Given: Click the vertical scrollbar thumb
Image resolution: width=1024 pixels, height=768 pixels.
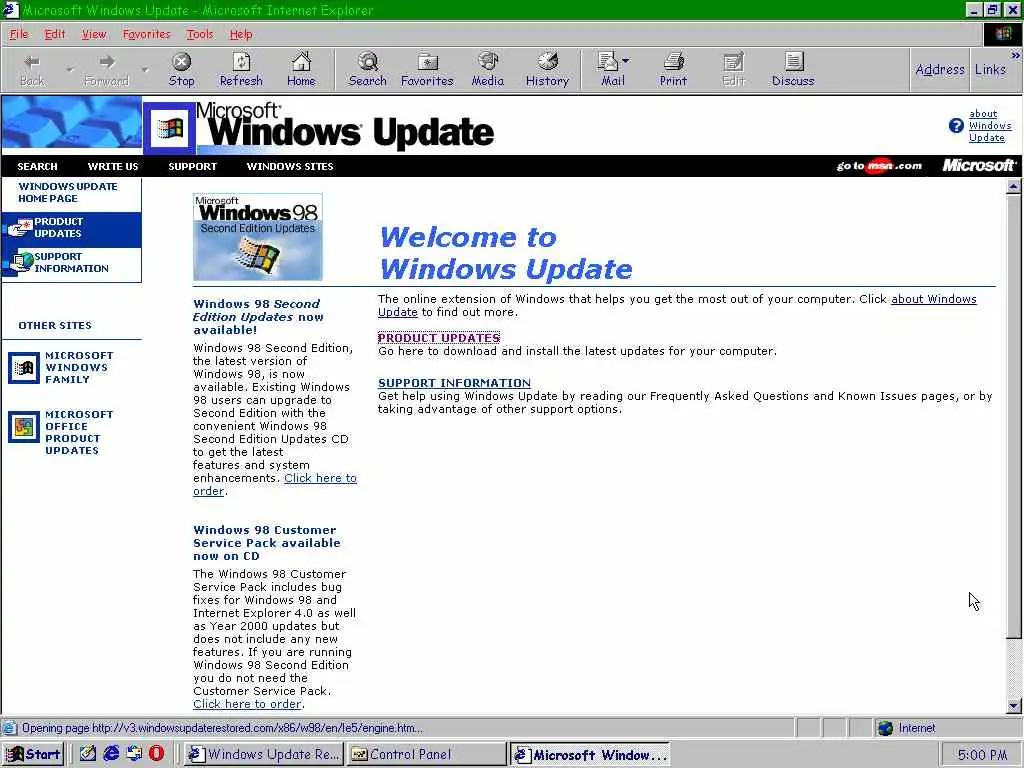Looking at the screenshot, I should (1014, 416).
